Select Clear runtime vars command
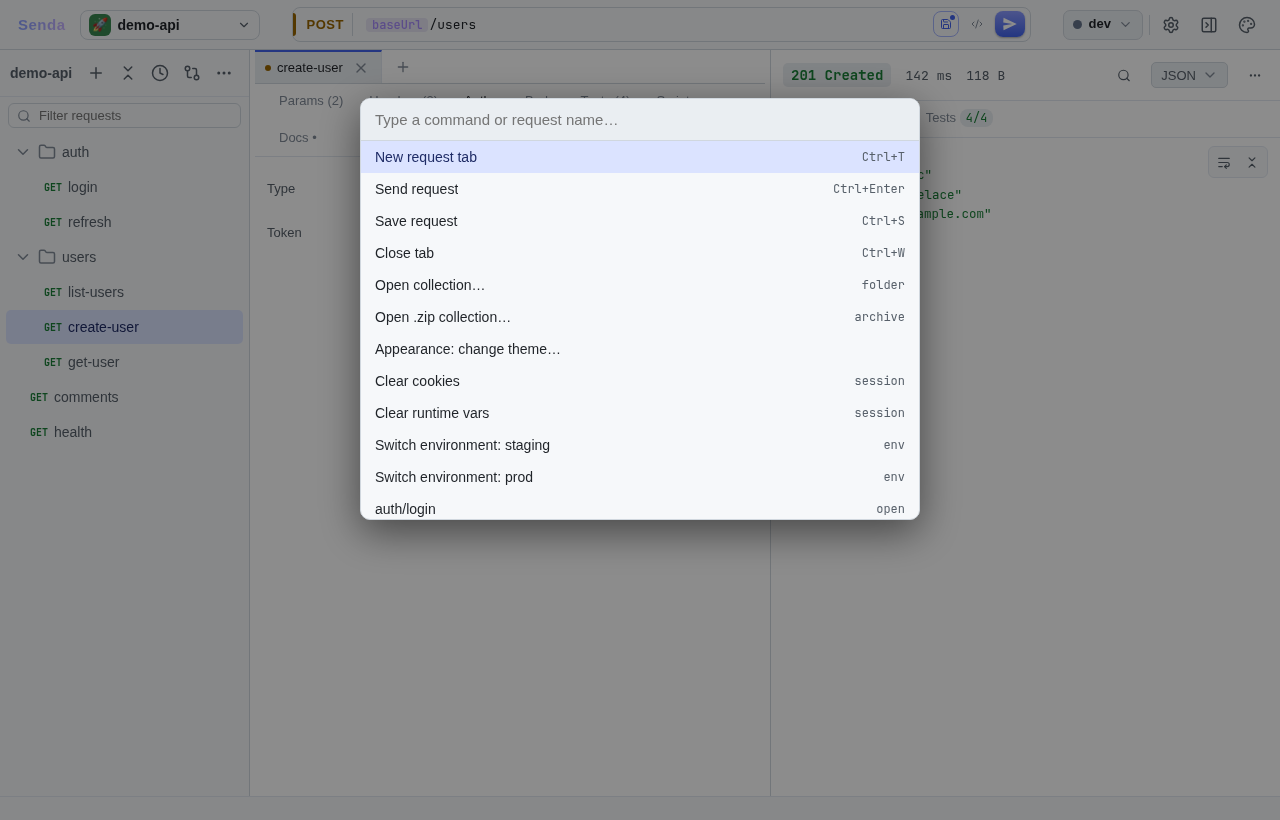Image resolution: width=1280 pixels, height=820 pixels. pos(640,413)
